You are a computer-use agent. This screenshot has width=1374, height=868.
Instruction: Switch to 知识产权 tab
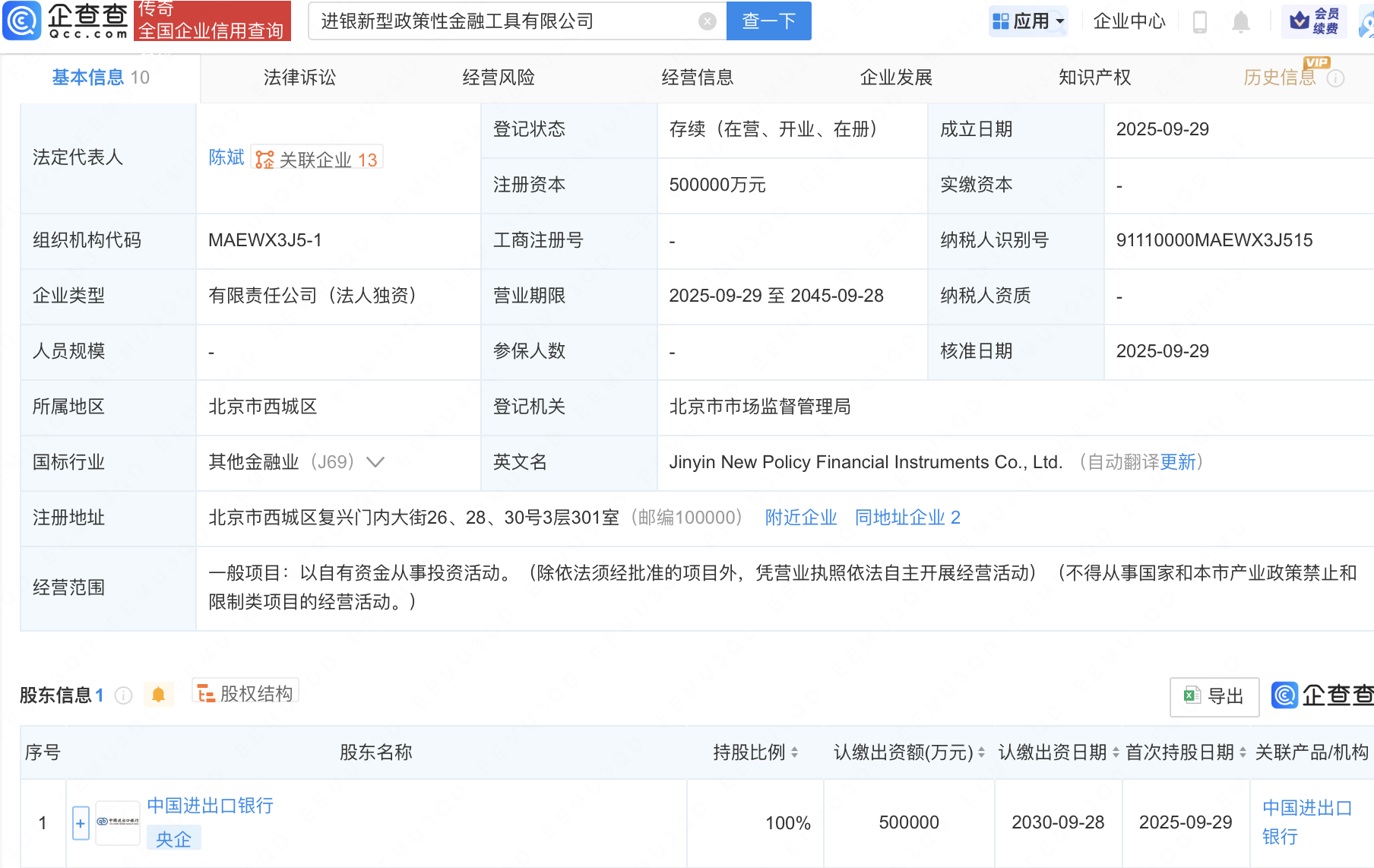click(1094, 78)
